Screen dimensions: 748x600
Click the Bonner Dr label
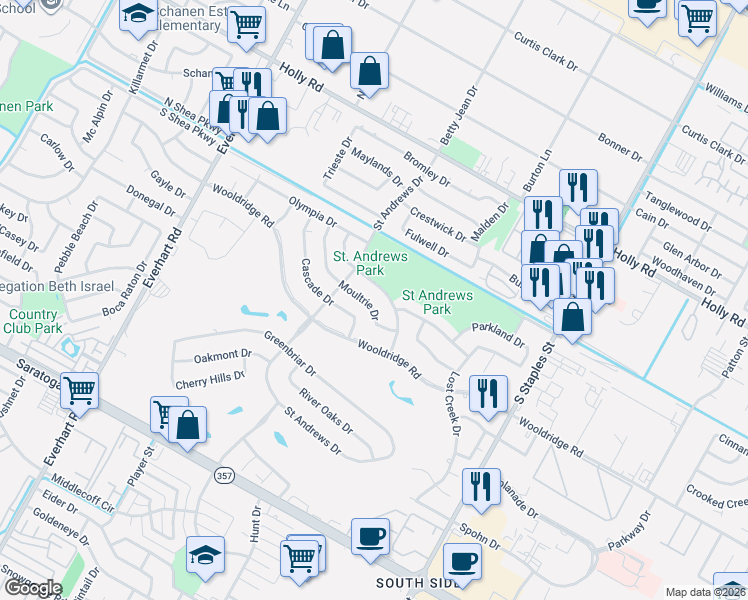[x=620, y=147]
